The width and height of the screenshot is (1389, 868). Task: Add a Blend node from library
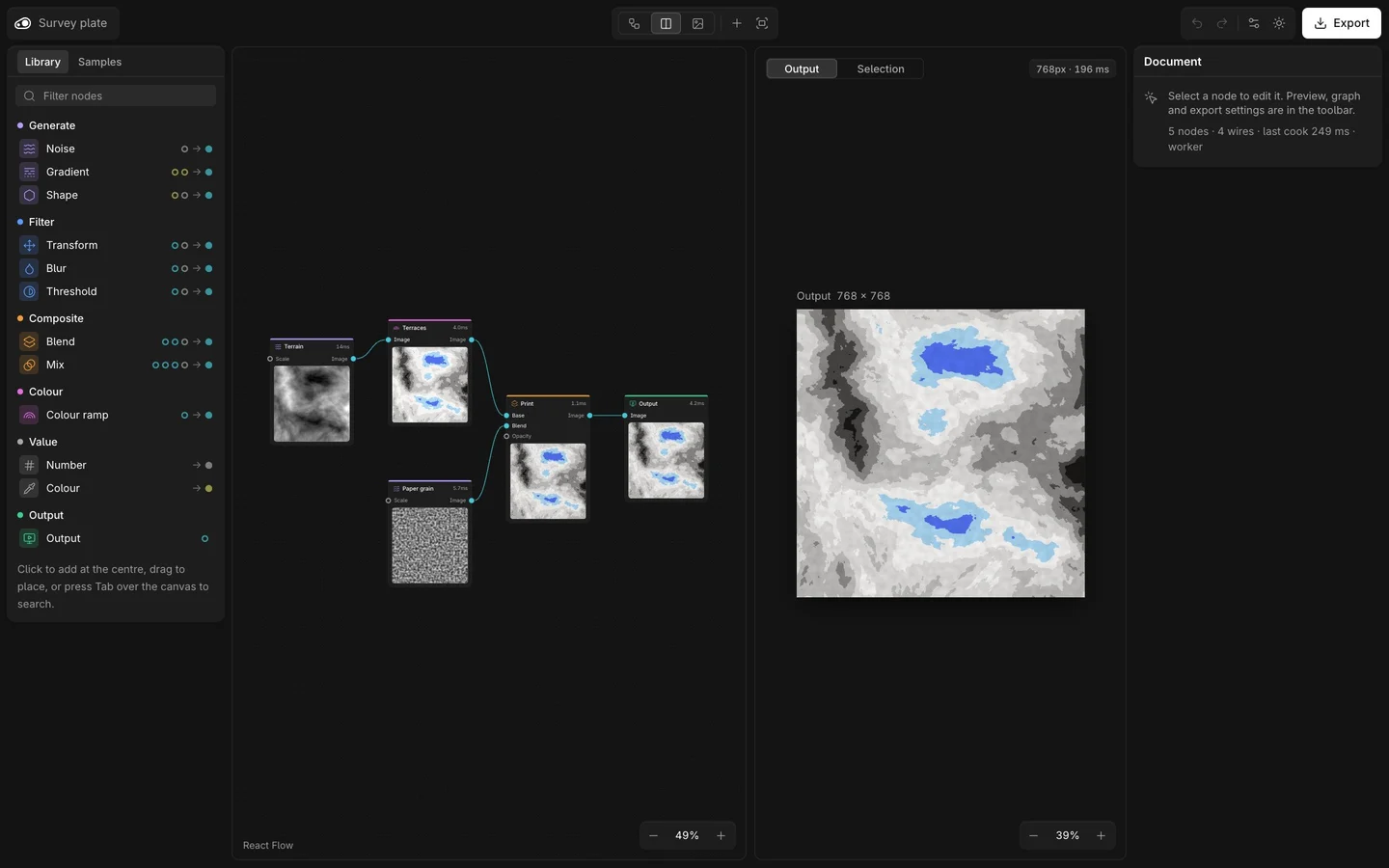tap(116, 341)
